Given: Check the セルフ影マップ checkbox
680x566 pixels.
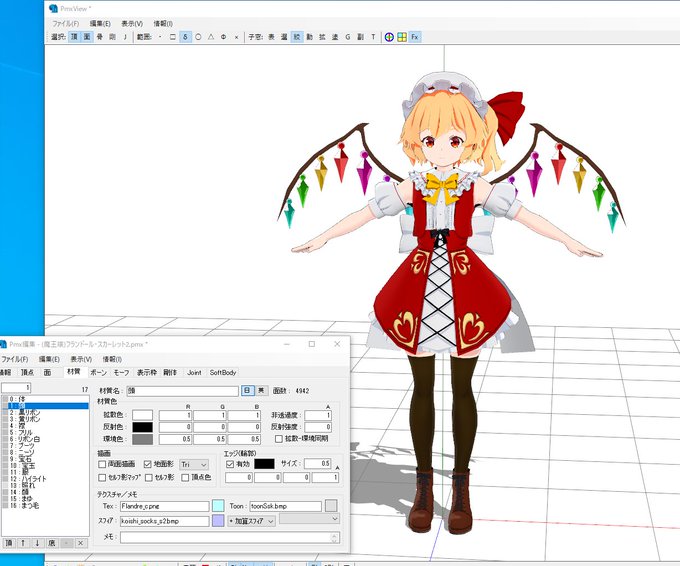Looking at the screenshot, I should coord(102,478).
